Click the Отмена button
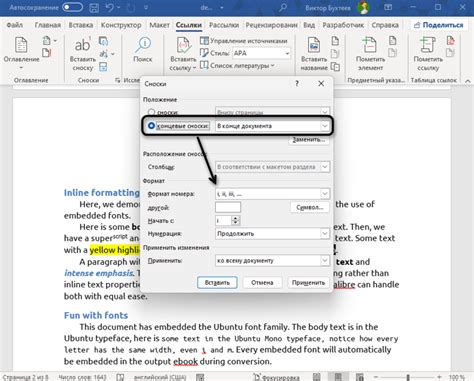 (x=262, y=282)
